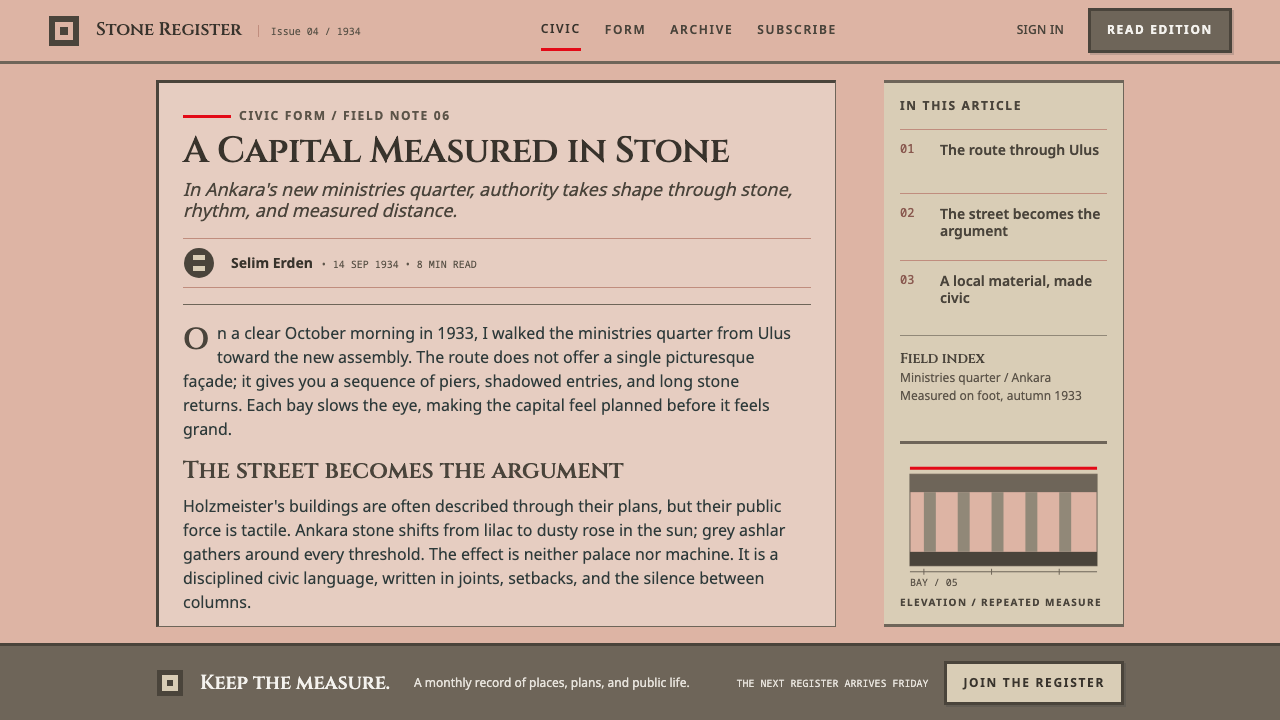Click the footer line 'A monthly record of places'
The height and width of the screenshot is (720, 1280).
pyautogui.click(x=552, y=683)
